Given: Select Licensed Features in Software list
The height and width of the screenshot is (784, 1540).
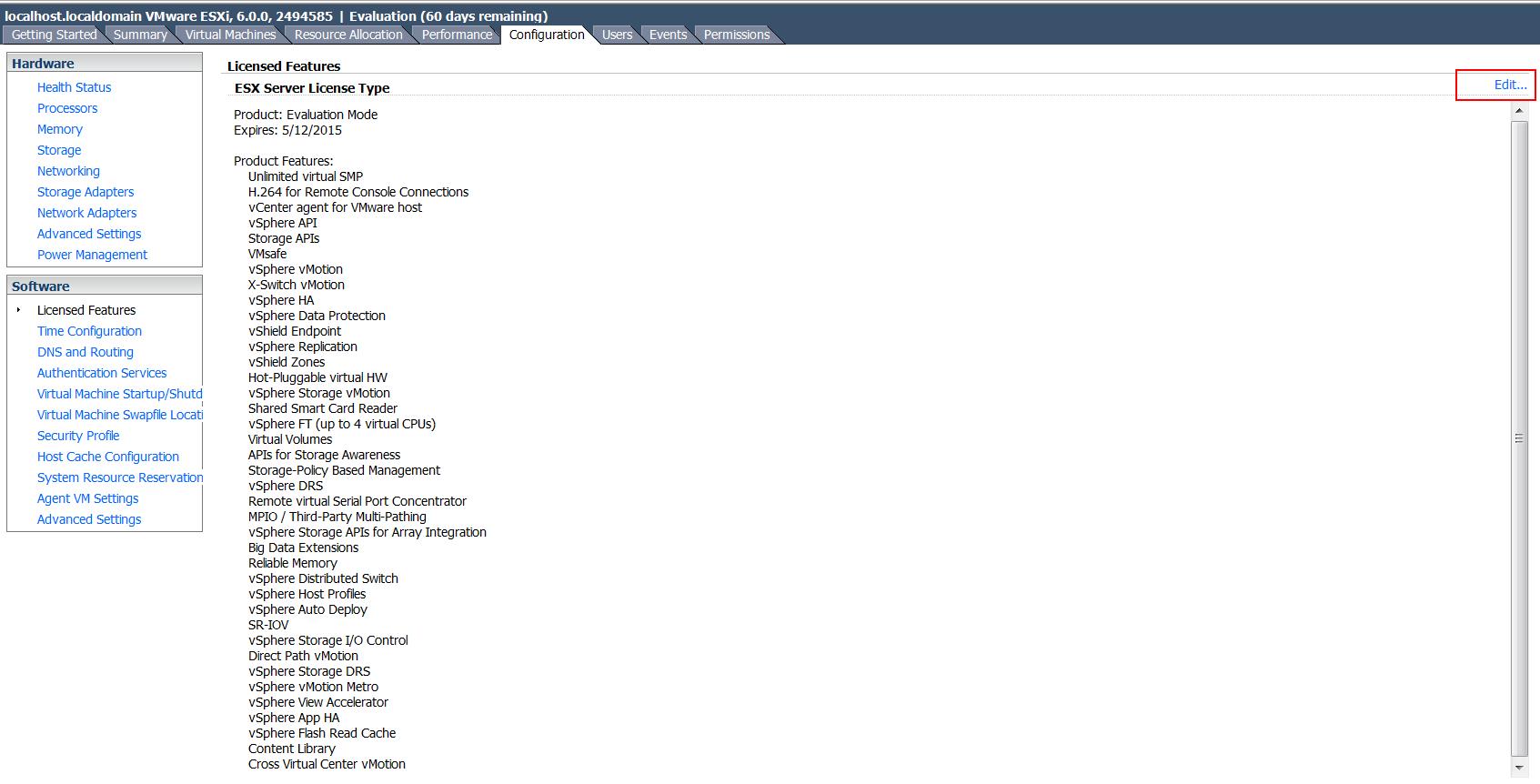Looking at the screenshot, I should tap(86, 310).
